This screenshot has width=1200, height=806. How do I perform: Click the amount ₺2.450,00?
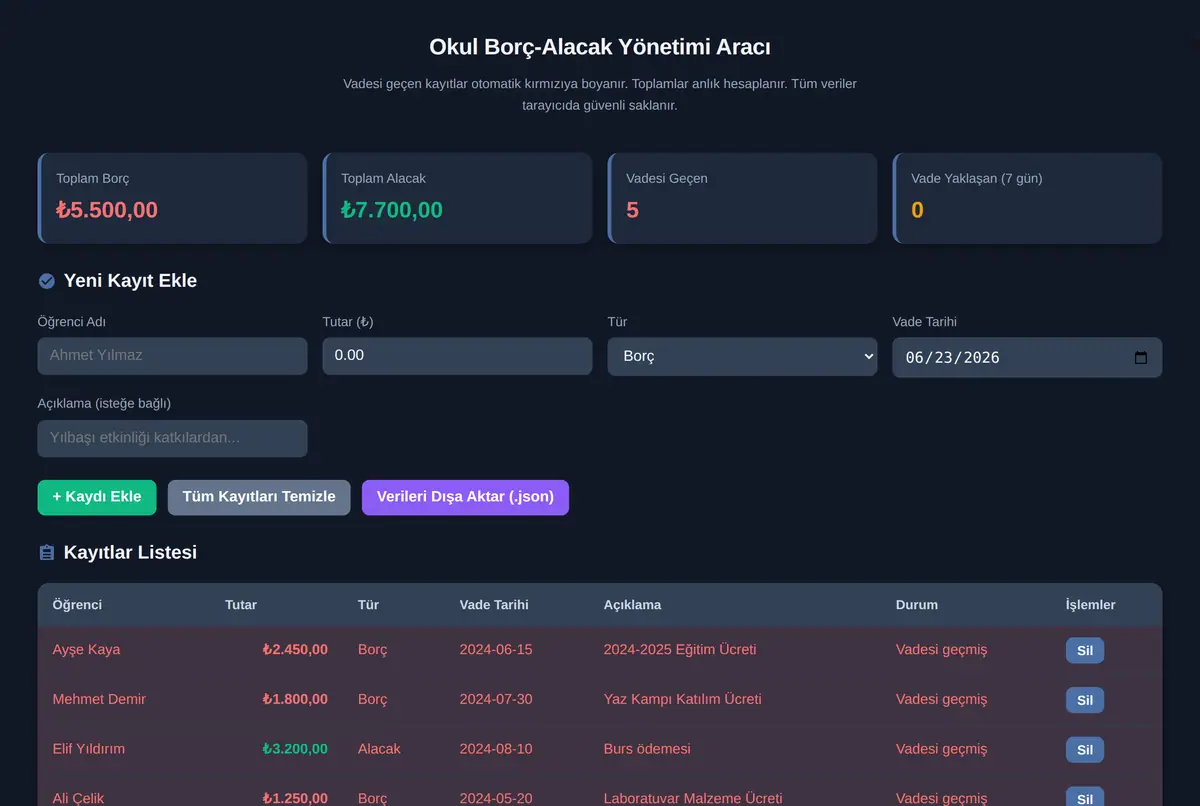click(x=295, y=650)
